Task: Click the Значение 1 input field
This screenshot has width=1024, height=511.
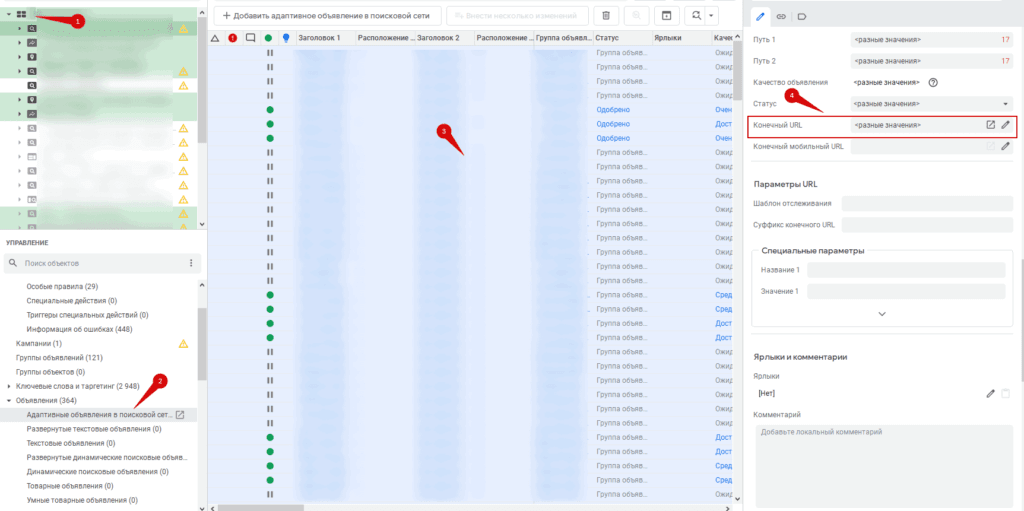Action: click(906, 291)
